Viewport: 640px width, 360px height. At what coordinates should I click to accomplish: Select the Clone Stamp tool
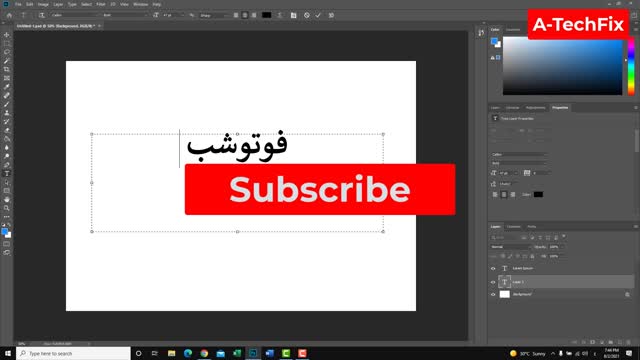pos(7,113)
